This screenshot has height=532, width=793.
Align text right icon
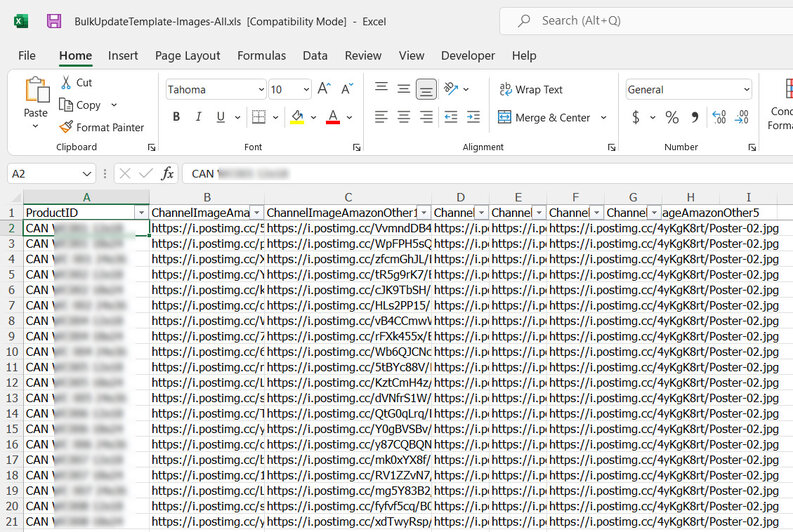point(426,117)
